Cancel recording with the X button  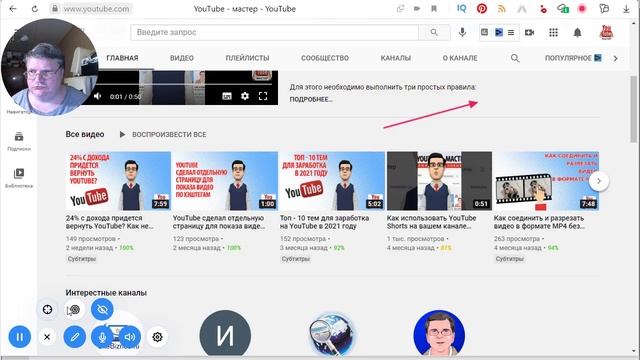pyautogui.click(x=47, y=337)
